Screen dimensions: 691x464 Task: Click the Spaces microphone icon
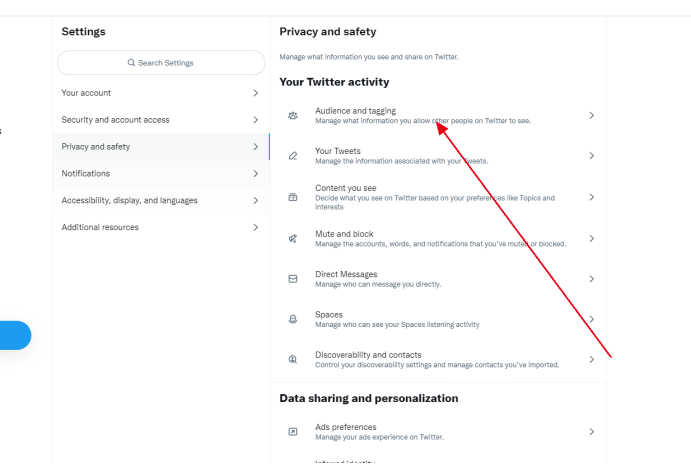(x=293, y=319)
